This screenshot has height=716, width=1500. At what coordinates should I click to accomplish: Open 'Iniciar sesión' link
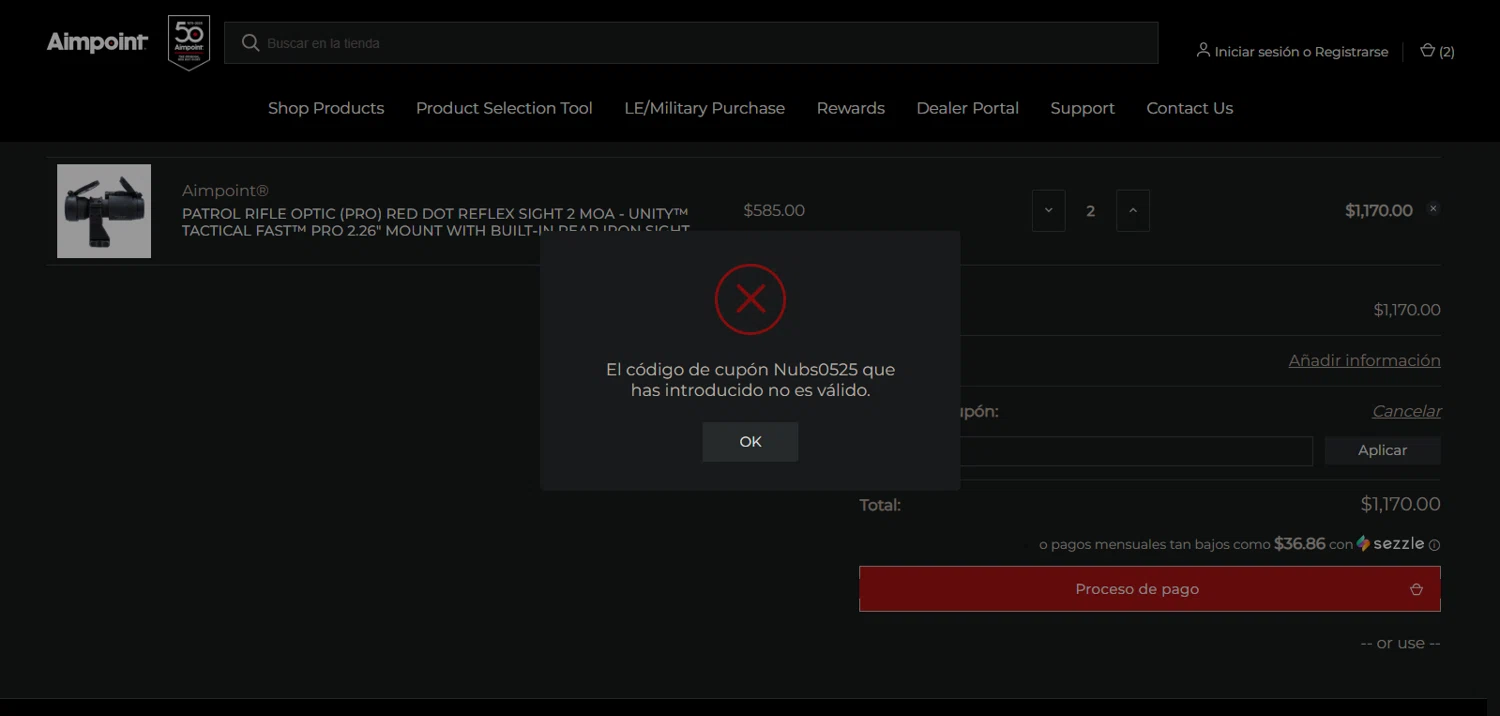click(x=1255, y=52)
